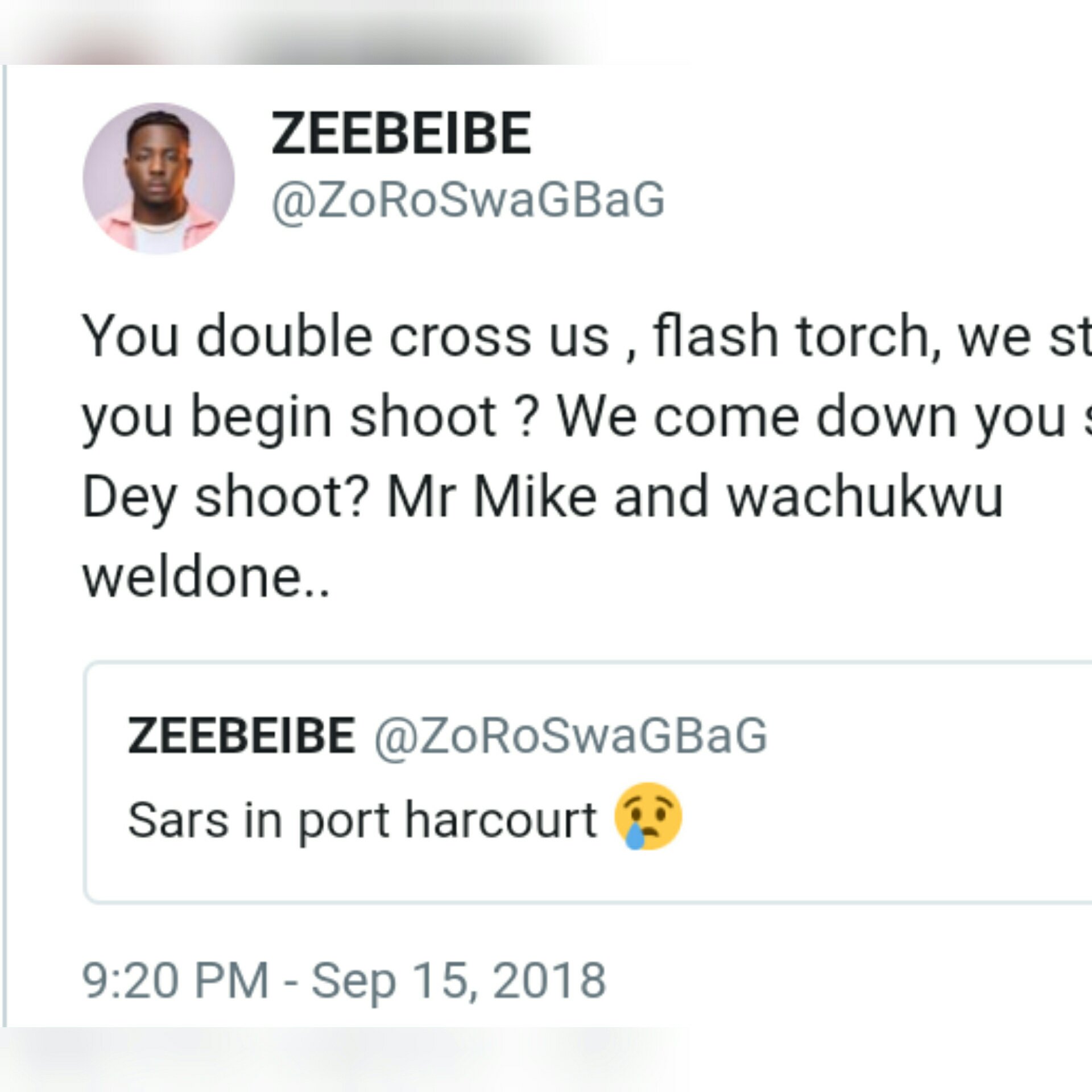Open the ZEEBEIBE profile avatar photo
1092x1092 pixels.
tap(159, 178)
